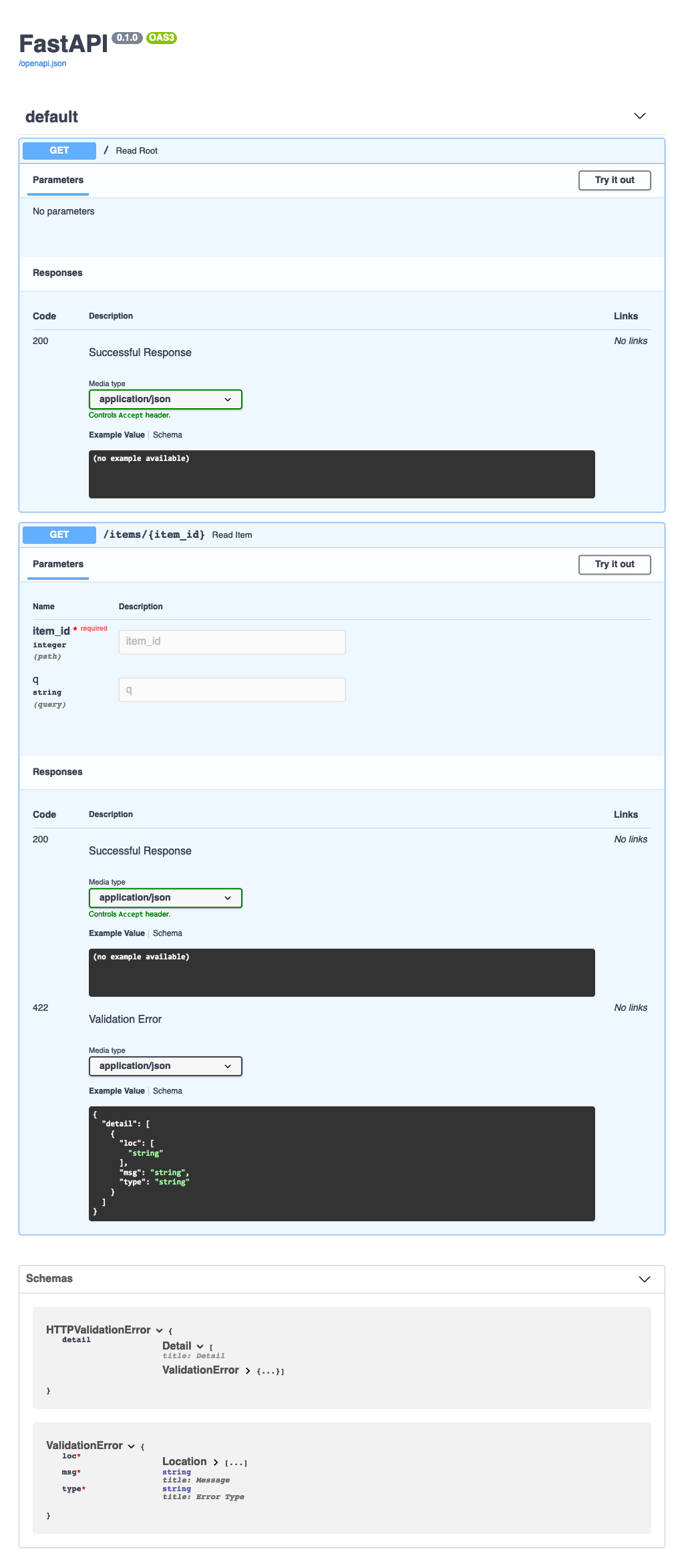Viewport: 684px width, 1568px height.
Task: Click the Location property label
Action: [x=184, y=1462]
